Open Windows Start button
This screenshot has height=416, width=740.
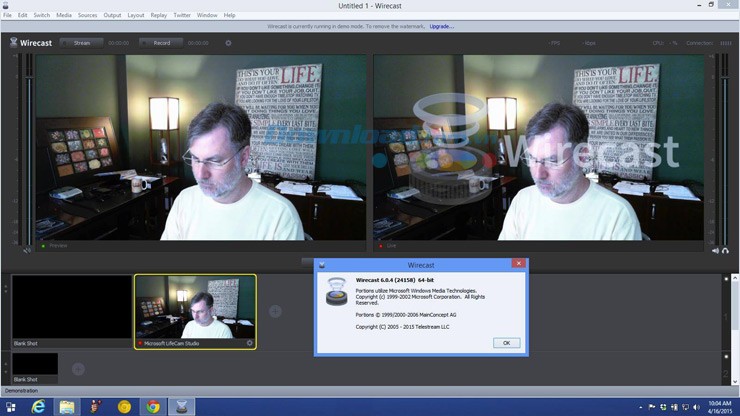[x=11, y=407]
